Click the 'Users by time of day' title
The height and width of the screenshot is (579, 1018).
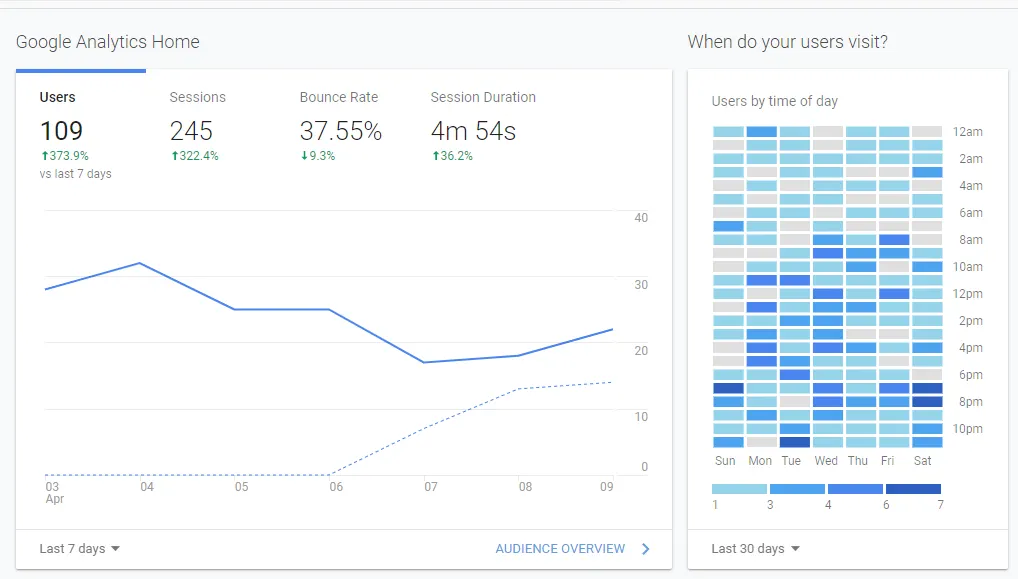tap(775, 101)
